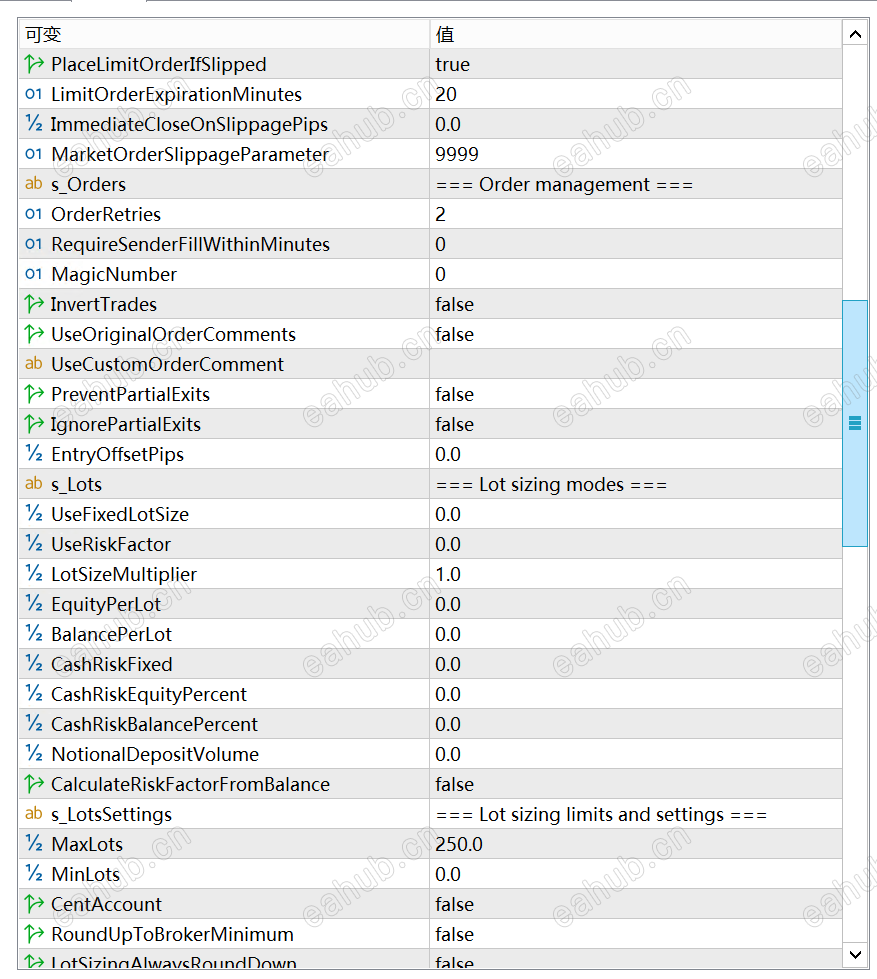Select the CashRiskEquityPercent parameter name
Screen dimensions: 877x979
coord(149,694)
